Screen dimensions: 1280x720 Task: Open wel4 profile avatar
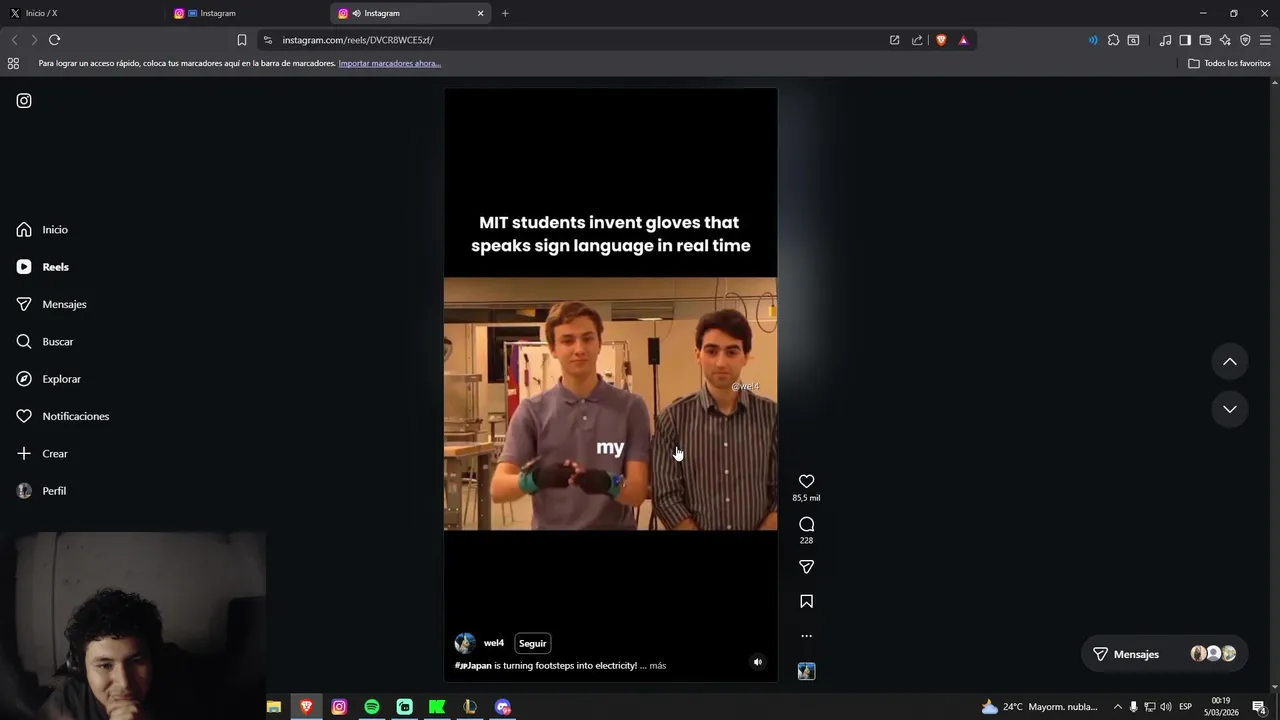coord(465,643)
